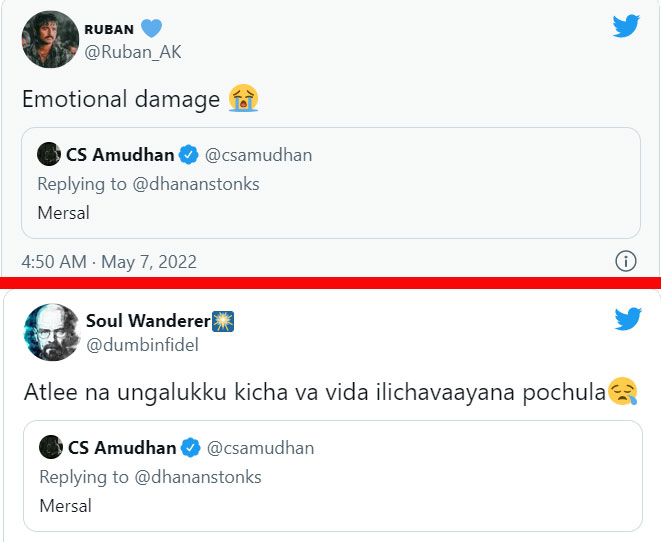Click CS Amudhan's verified badge in second quote
Viewport: 661px width, 542px height.
click(x=191, y=448)
